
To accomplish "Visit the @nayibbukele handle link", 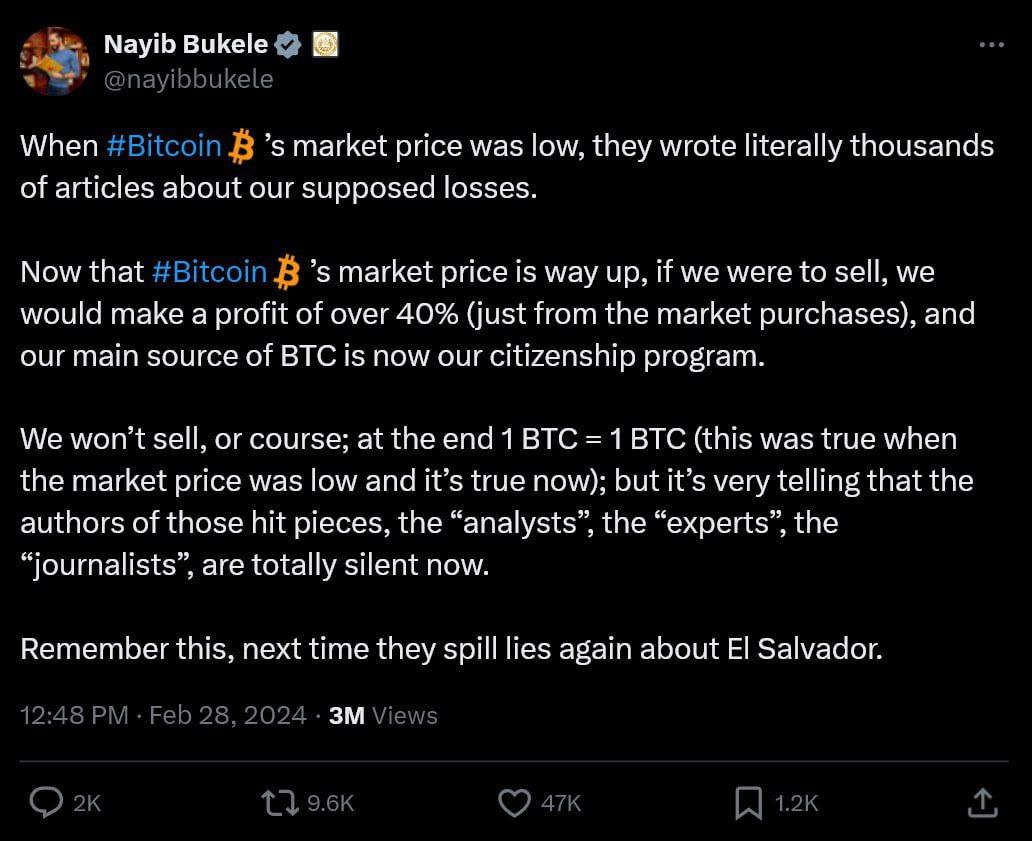I will [x=188, y=79].
